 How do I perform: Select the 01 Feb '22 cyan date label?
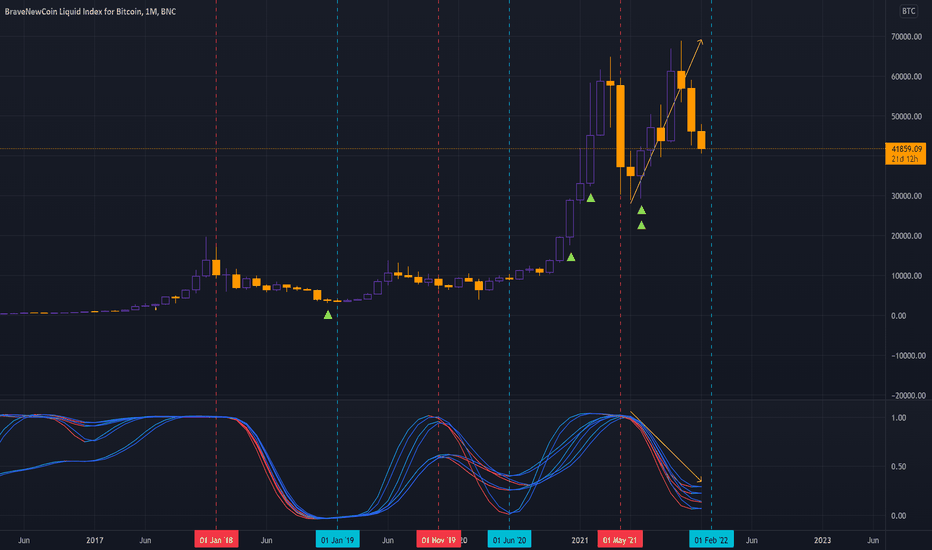pos(711,540)
